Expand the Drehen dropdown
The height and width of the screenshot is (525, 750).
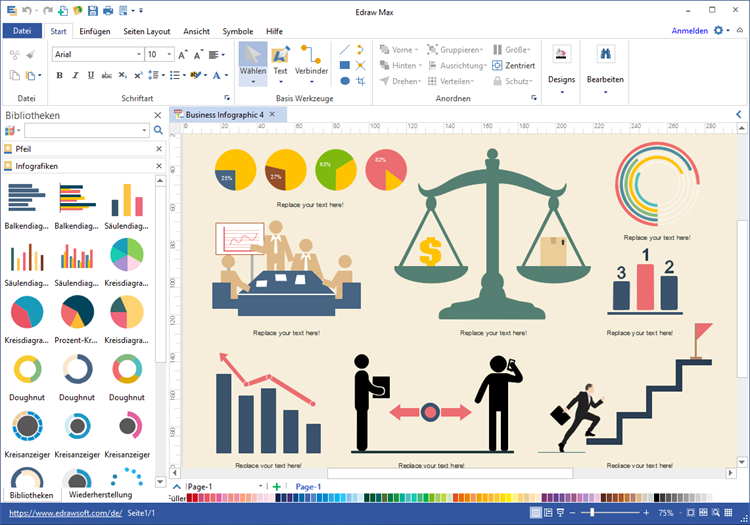pyautogui.click(x=420, y=82)
